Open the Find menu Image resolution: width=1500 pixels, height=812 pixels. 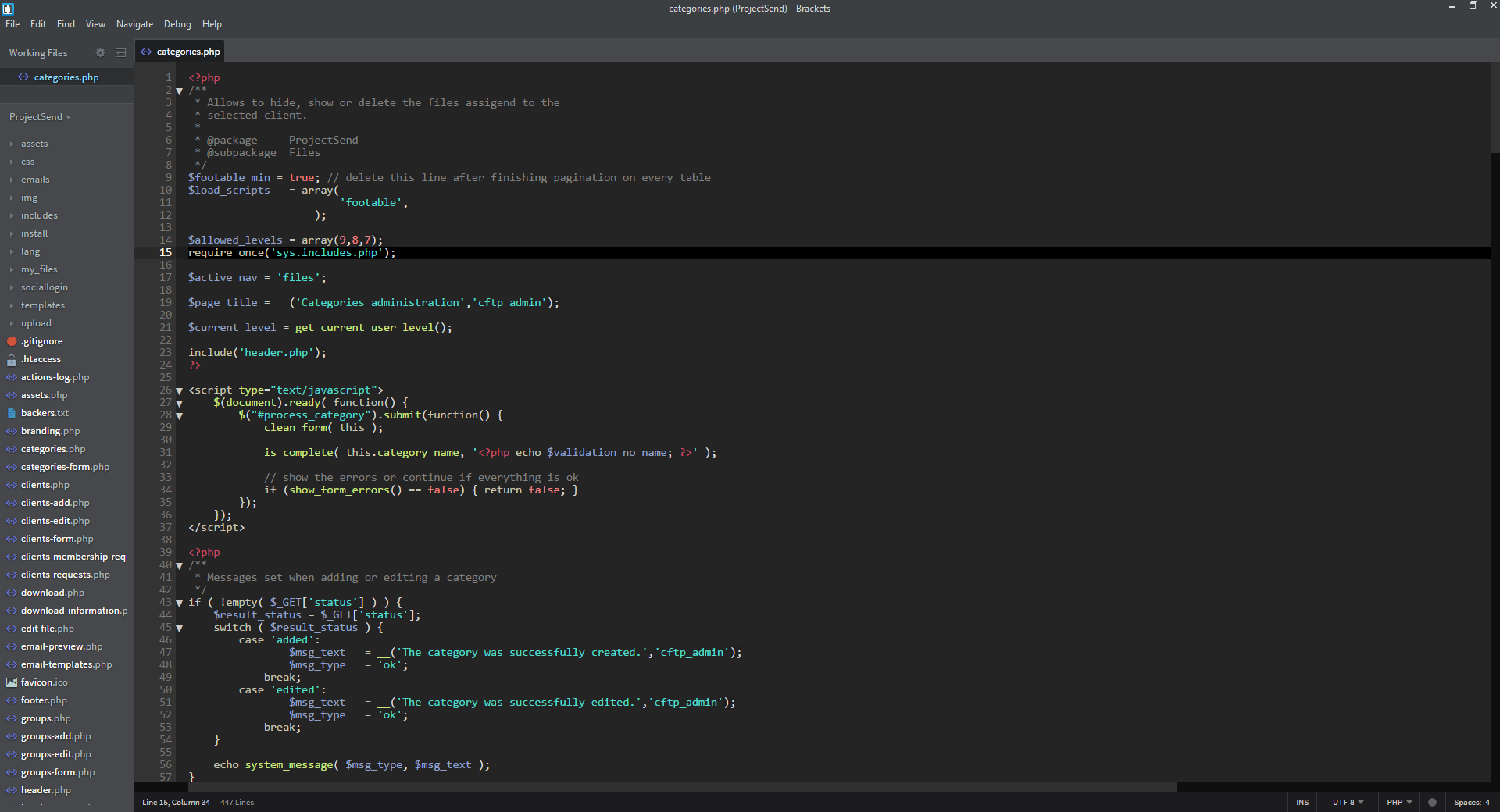point(66,24)
